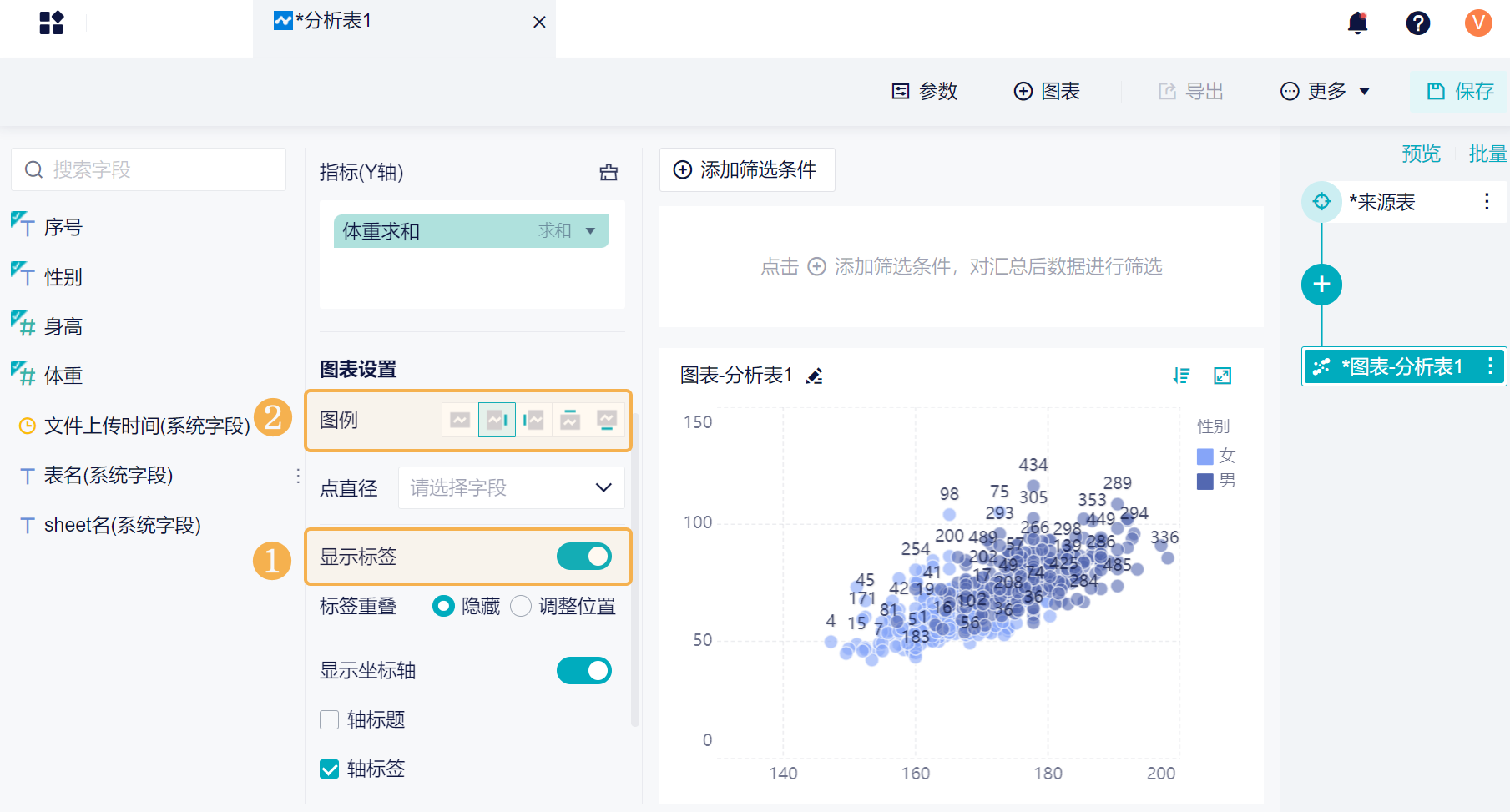The height and width of the screenshot is (812, 1510).
Task: Click the field panel resize handle dots
Action: coord(298,476)
